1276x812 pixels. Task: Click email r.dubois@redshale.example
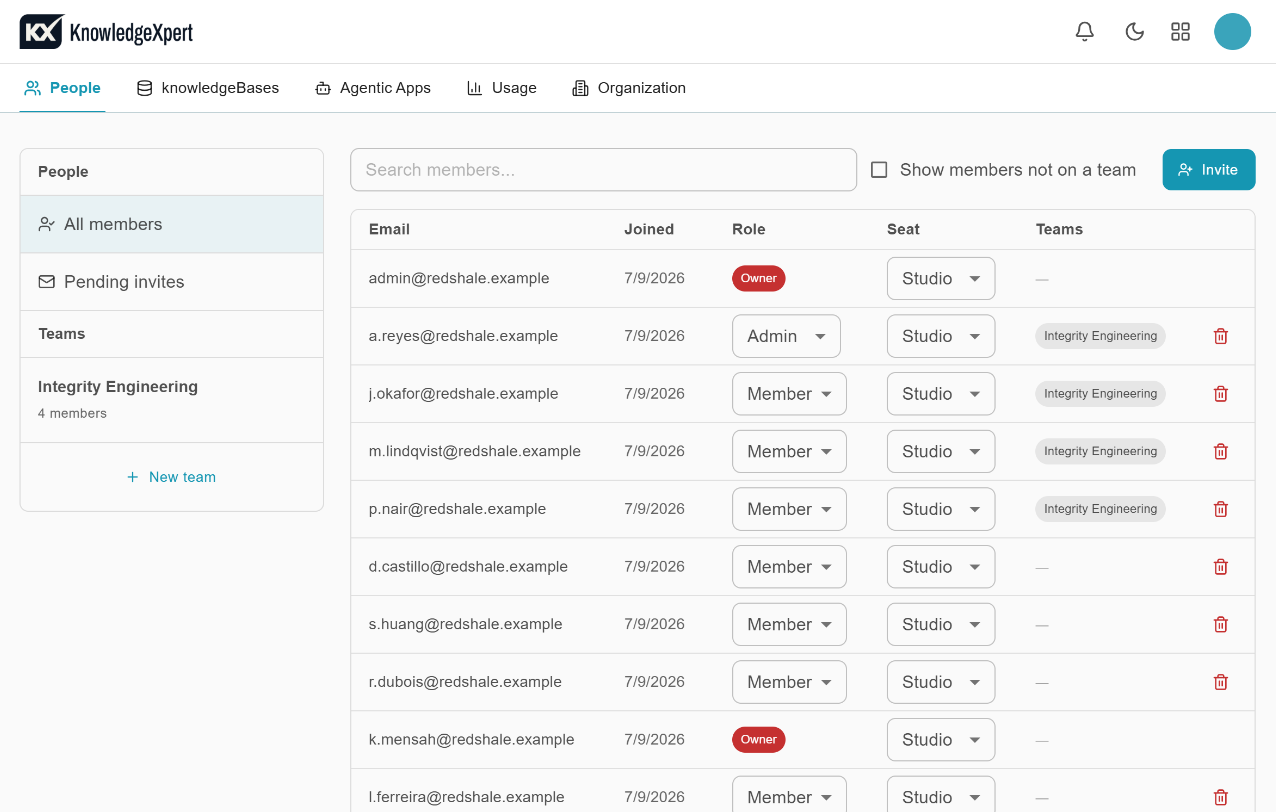click(465, 682)
